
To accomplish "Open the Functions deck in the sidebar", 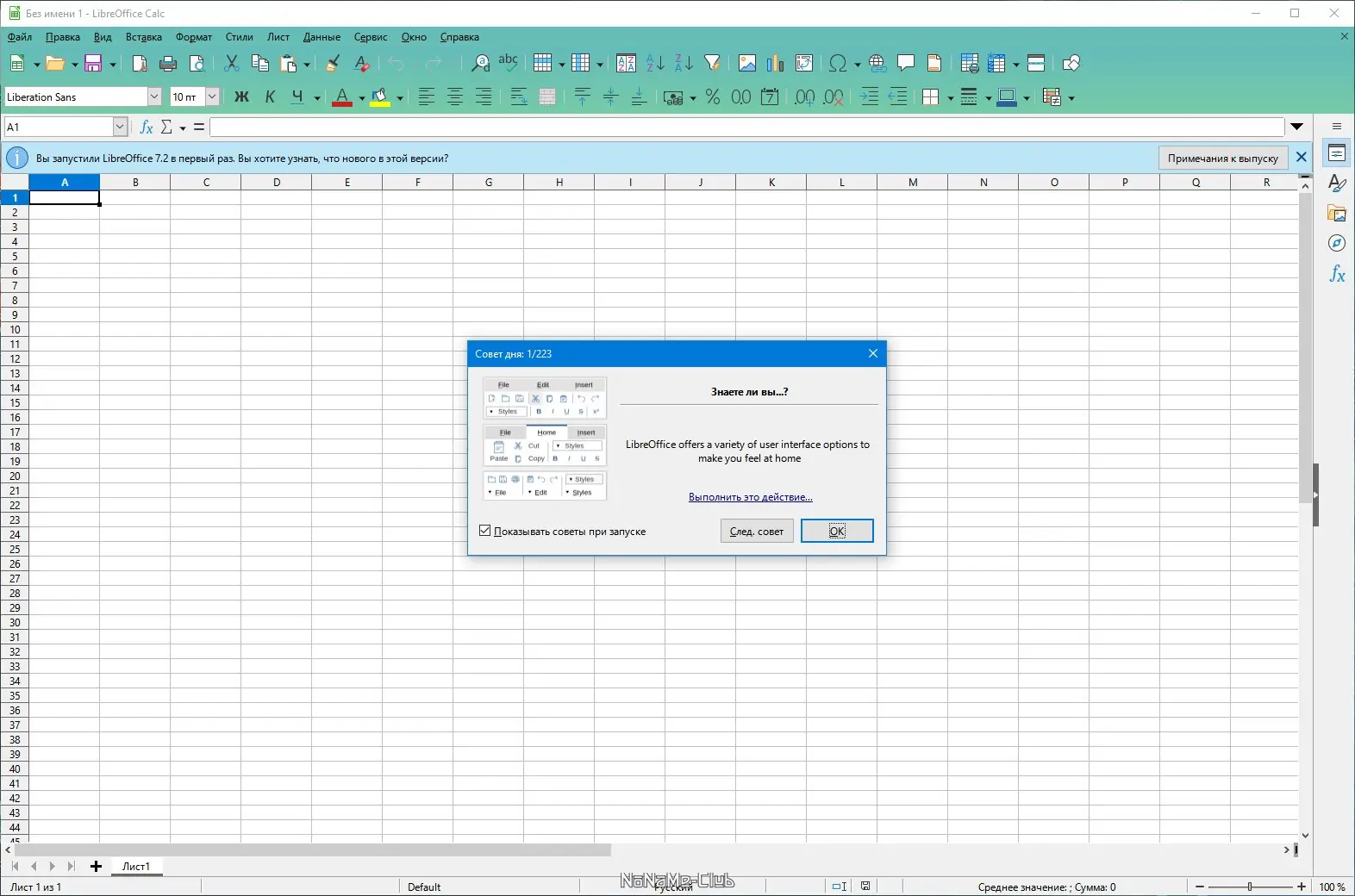I will 1337,274.
